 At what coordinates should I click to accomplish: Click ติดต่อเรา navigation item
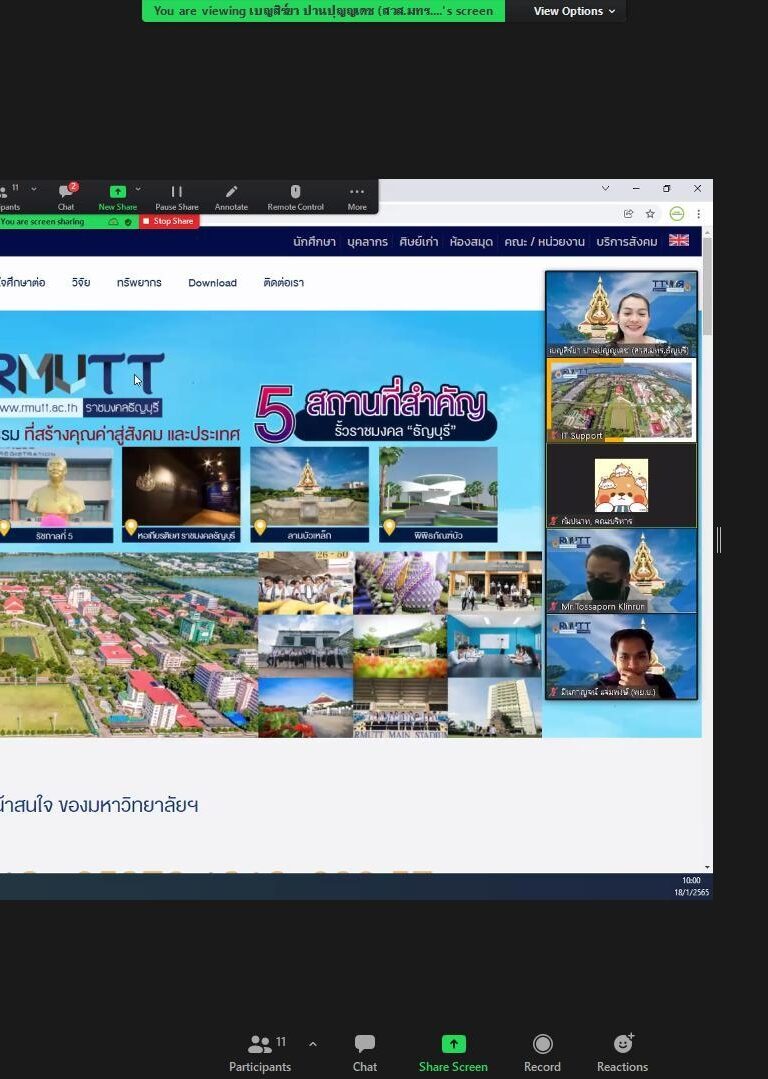click(284, 282)
